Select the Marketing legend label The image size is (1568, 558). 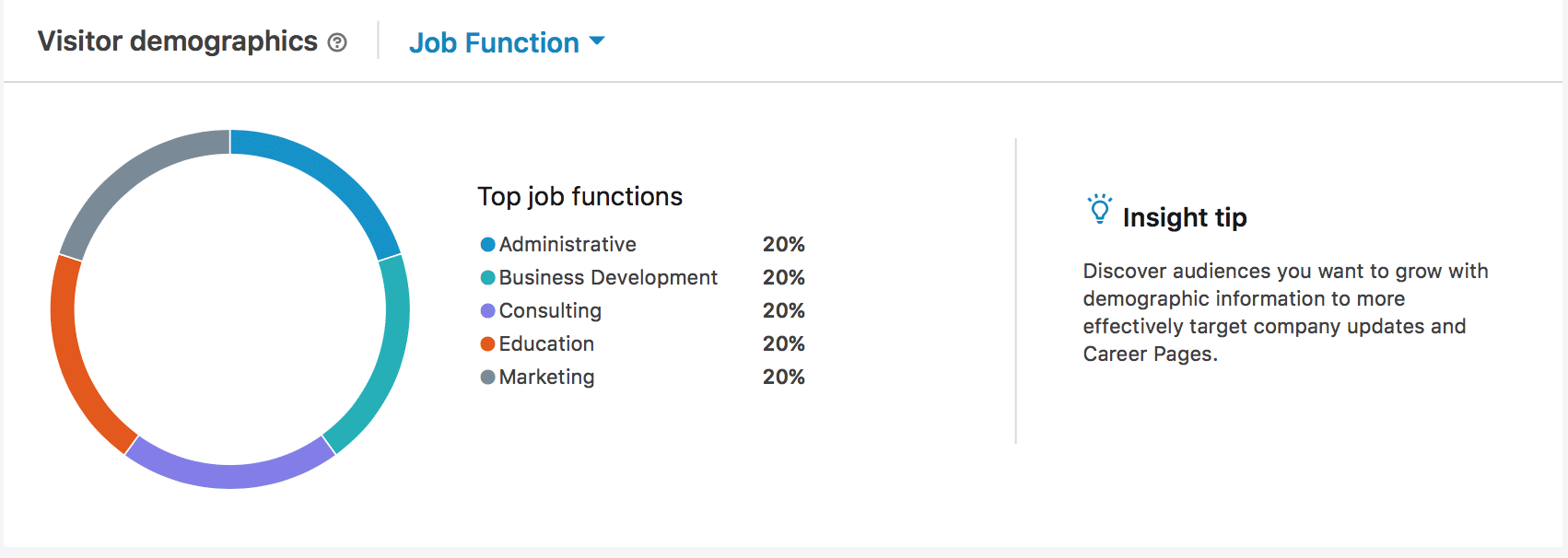[546, 378]
